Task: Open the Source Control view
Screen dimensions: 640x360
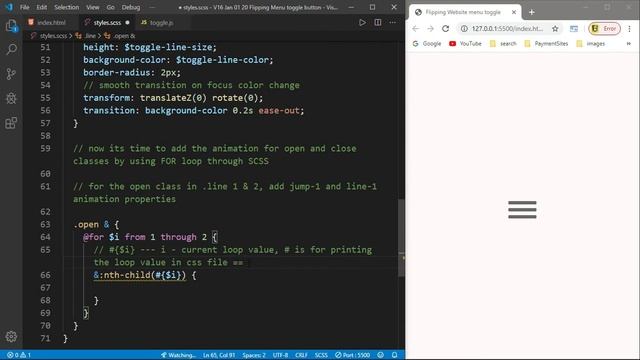Action: click(x=11, y=74)
